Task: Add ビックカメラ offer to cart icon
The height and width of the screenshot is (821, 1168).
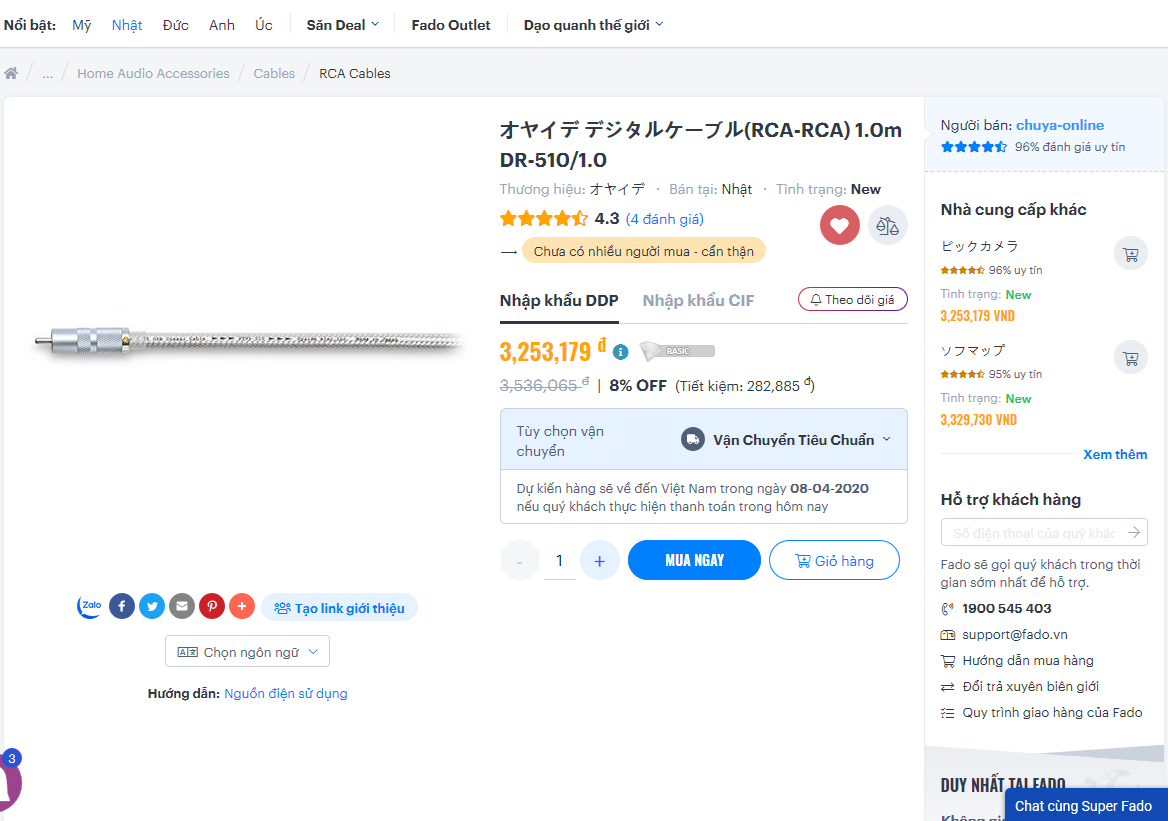Action: 1131,254
